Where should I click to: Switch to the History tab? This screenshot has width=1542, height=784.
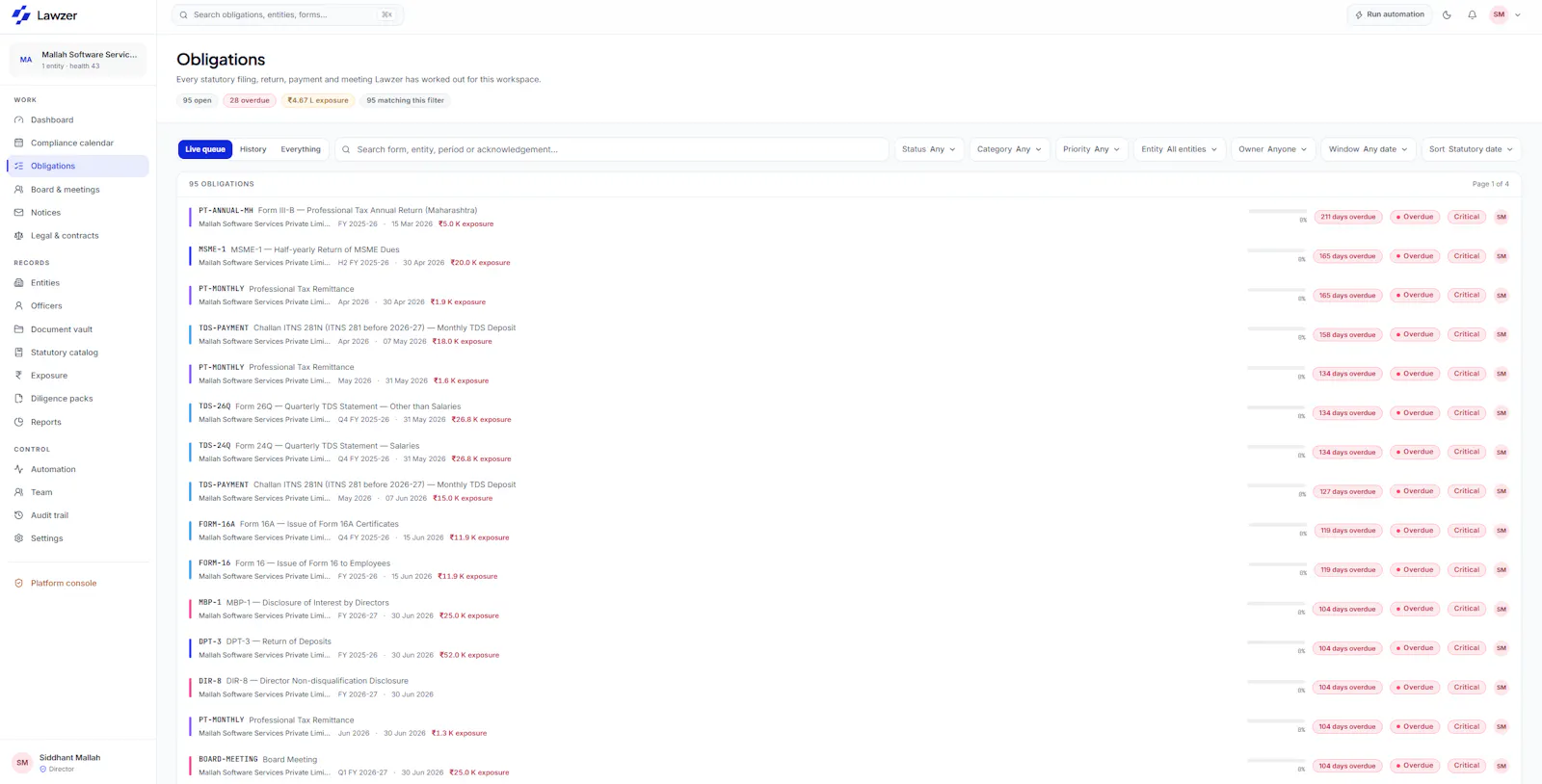click(253, 149)
